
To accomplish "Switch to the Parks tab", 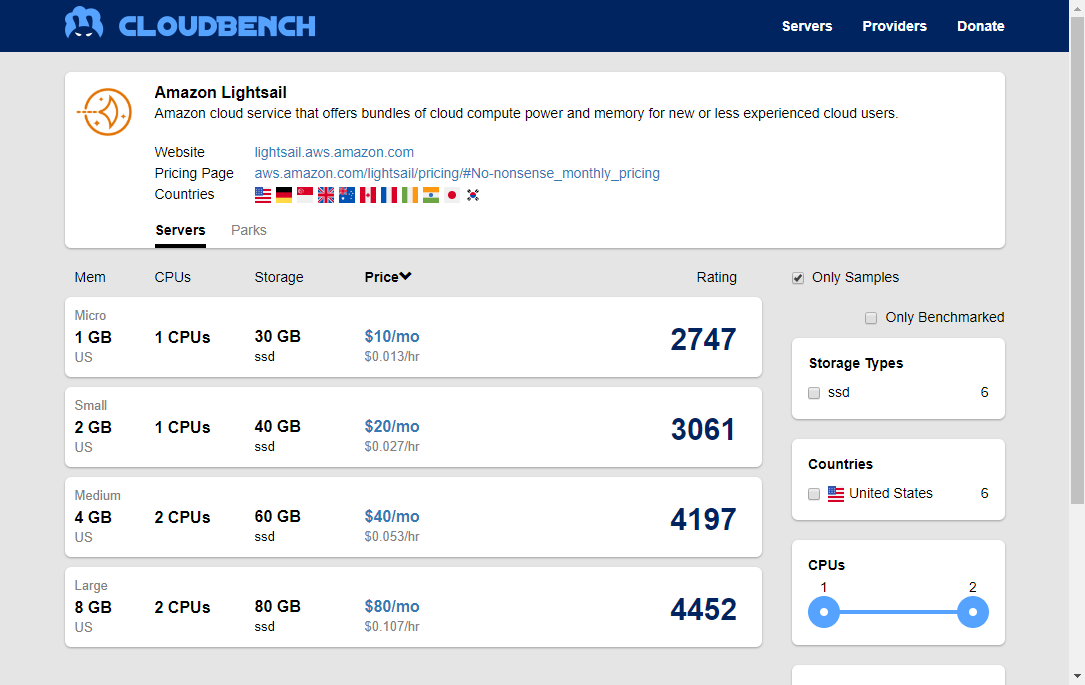I will (248, 230).
